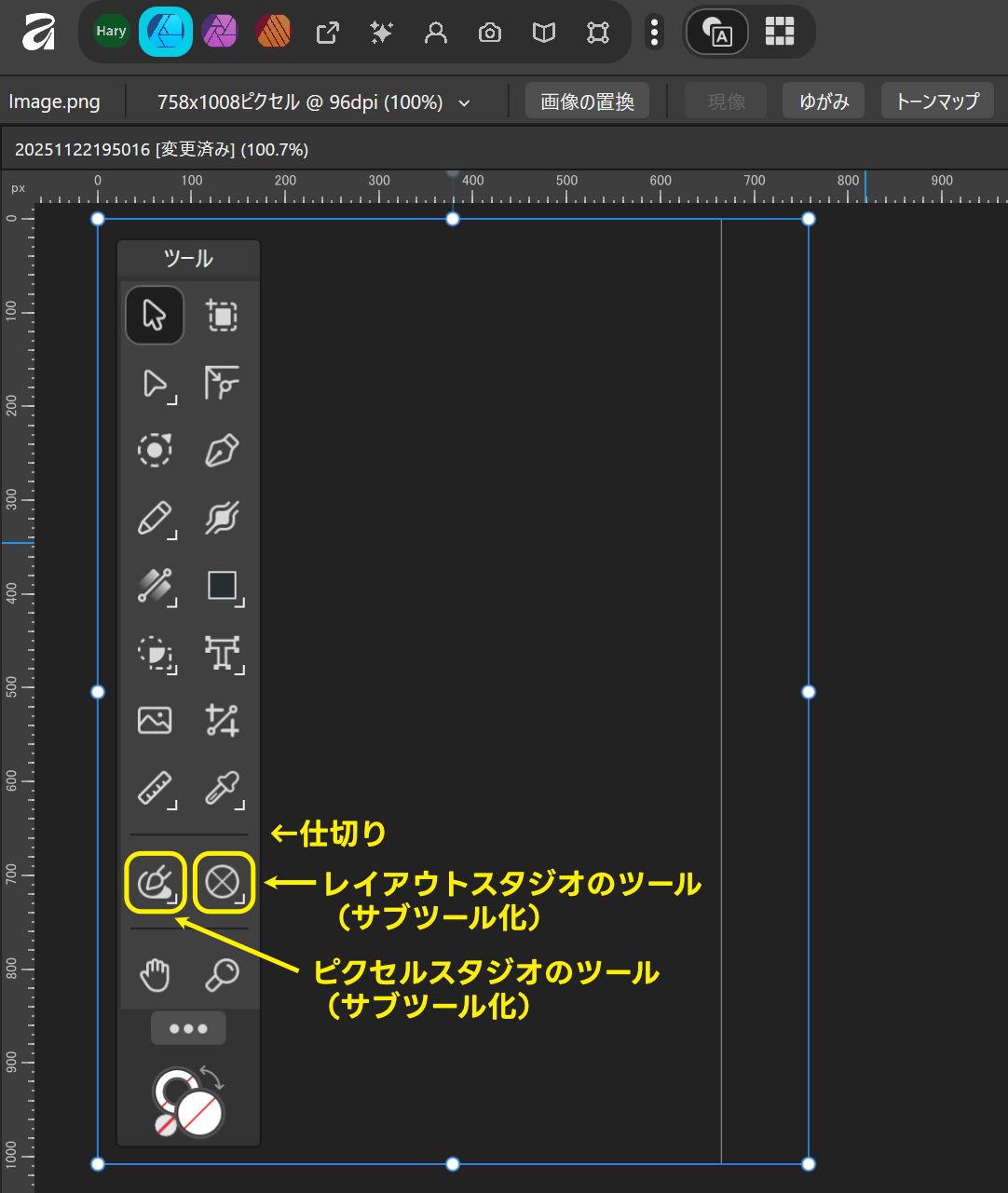Click the Image.png label in context bar
1008x1193 pixels.
coord(54,102)
